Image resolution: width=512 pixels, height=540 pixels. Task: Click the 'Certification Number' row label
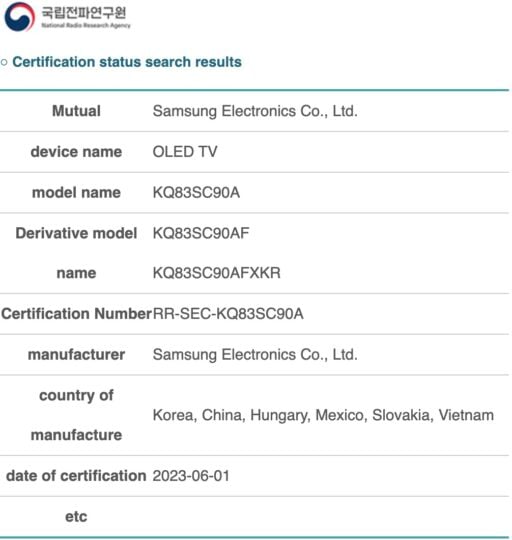point(76,314)
